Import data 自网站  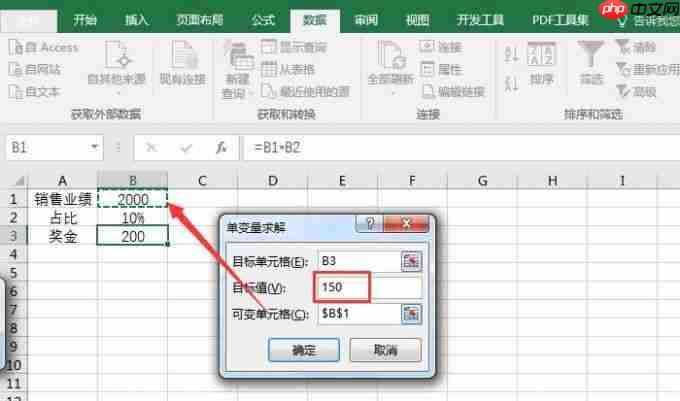pyautogui.click(x=35, y=69)
